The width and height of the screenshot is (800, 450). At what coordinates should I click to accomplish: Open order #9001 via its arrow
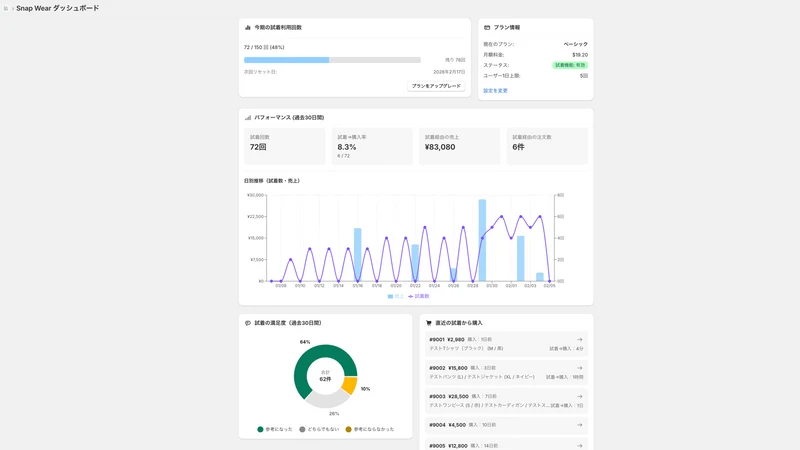click(x=580, y=339)
